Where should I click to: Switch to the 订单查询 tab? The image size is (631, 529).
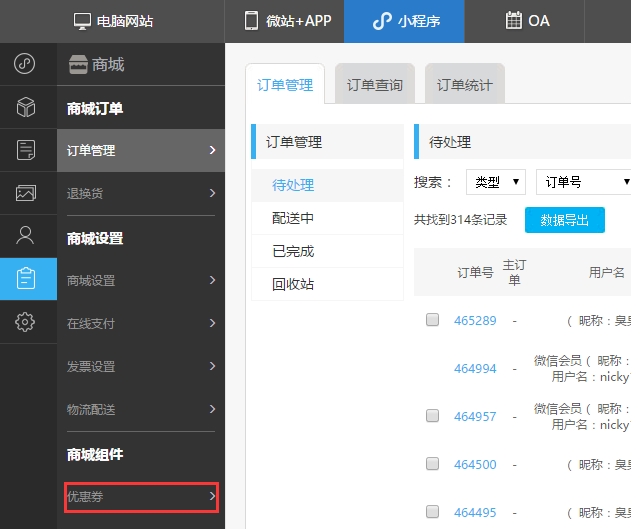374,86
